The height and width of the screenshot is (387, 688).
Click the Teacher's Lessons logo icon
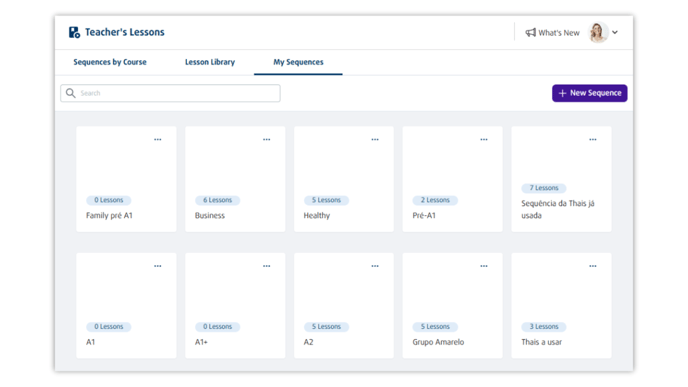pos(74,32)
